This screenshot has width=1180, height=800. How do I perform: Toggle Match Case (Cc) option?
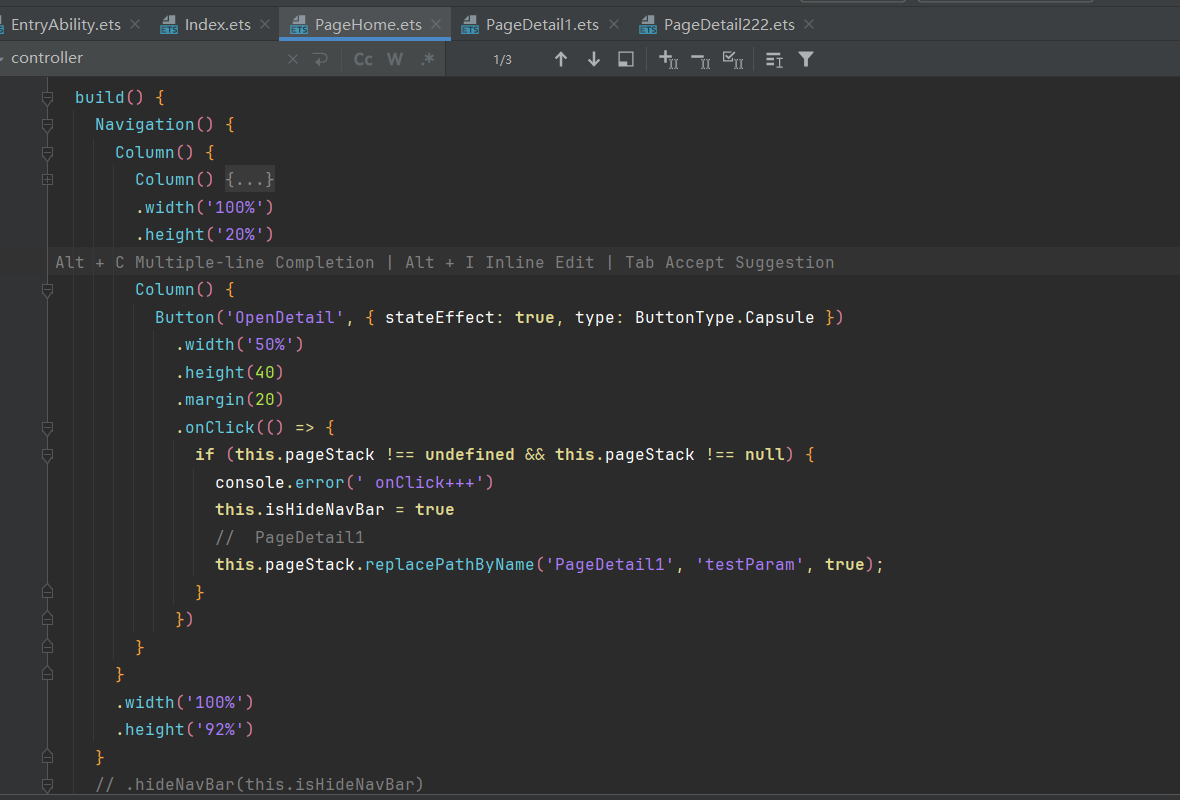[363, 60]
